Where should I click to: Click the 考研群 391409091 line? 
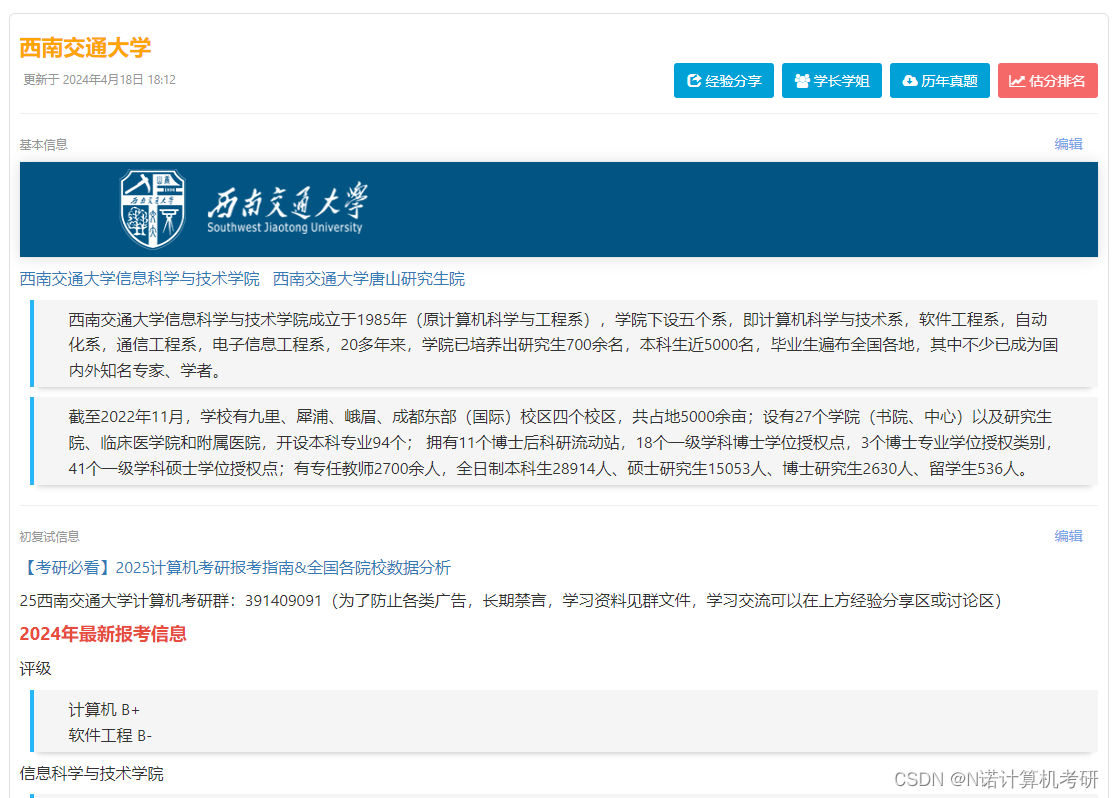(512, 601)
